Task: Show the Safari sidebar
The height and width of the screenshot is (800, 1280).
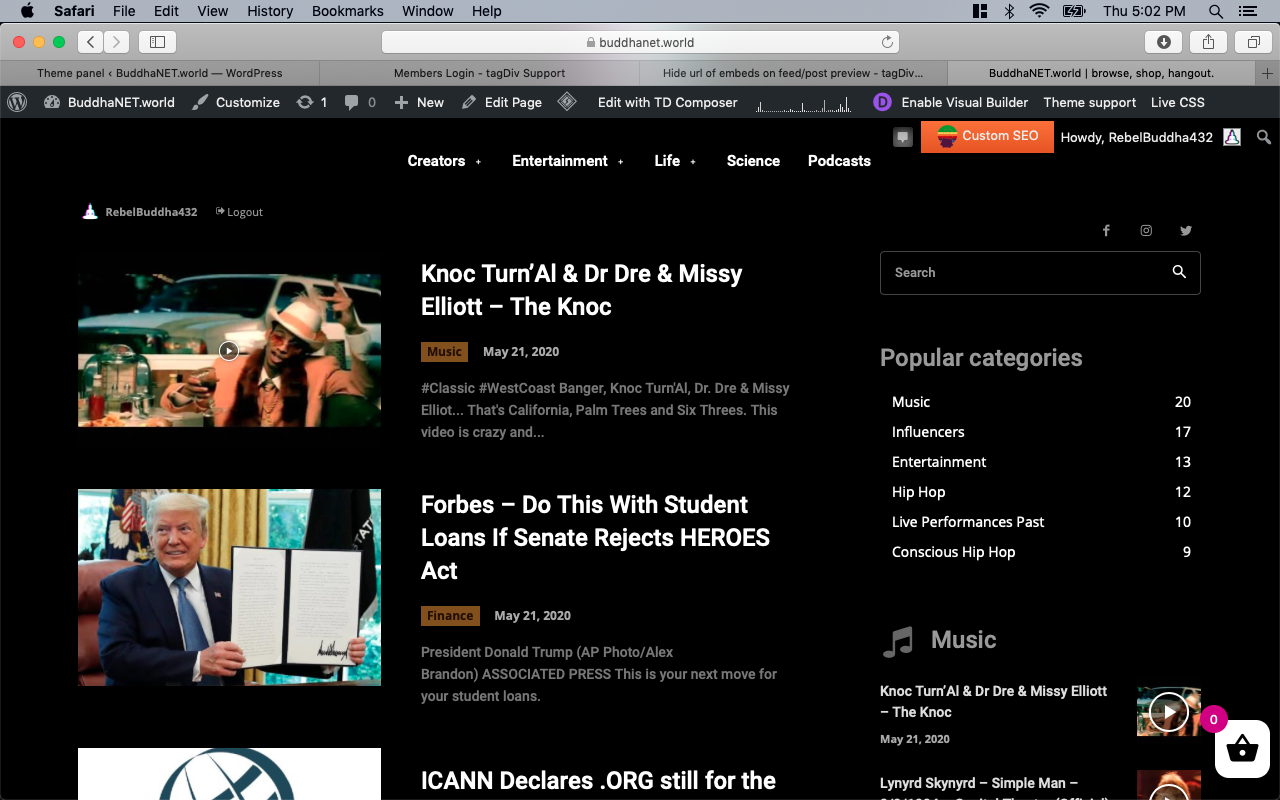Action: [x=157, y=42]
